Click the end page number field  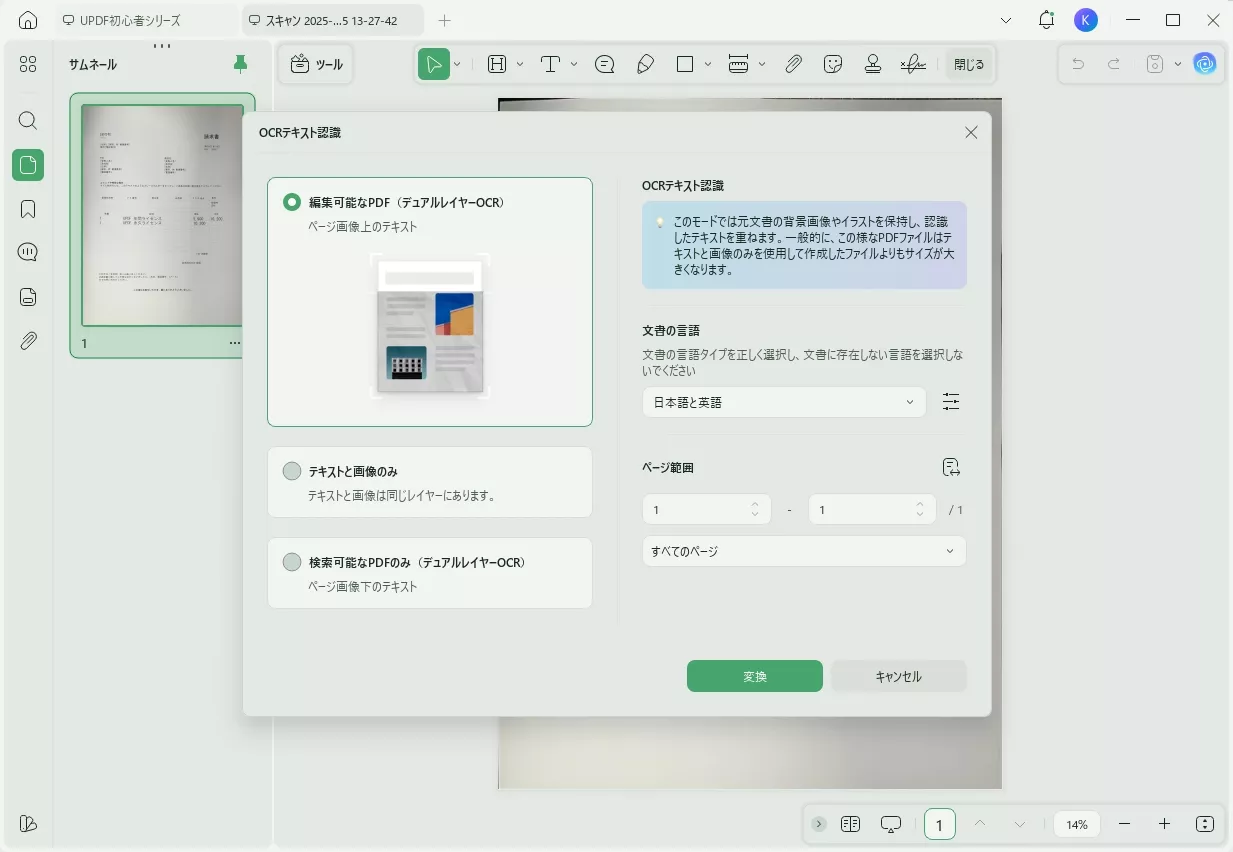click(872, 510)
